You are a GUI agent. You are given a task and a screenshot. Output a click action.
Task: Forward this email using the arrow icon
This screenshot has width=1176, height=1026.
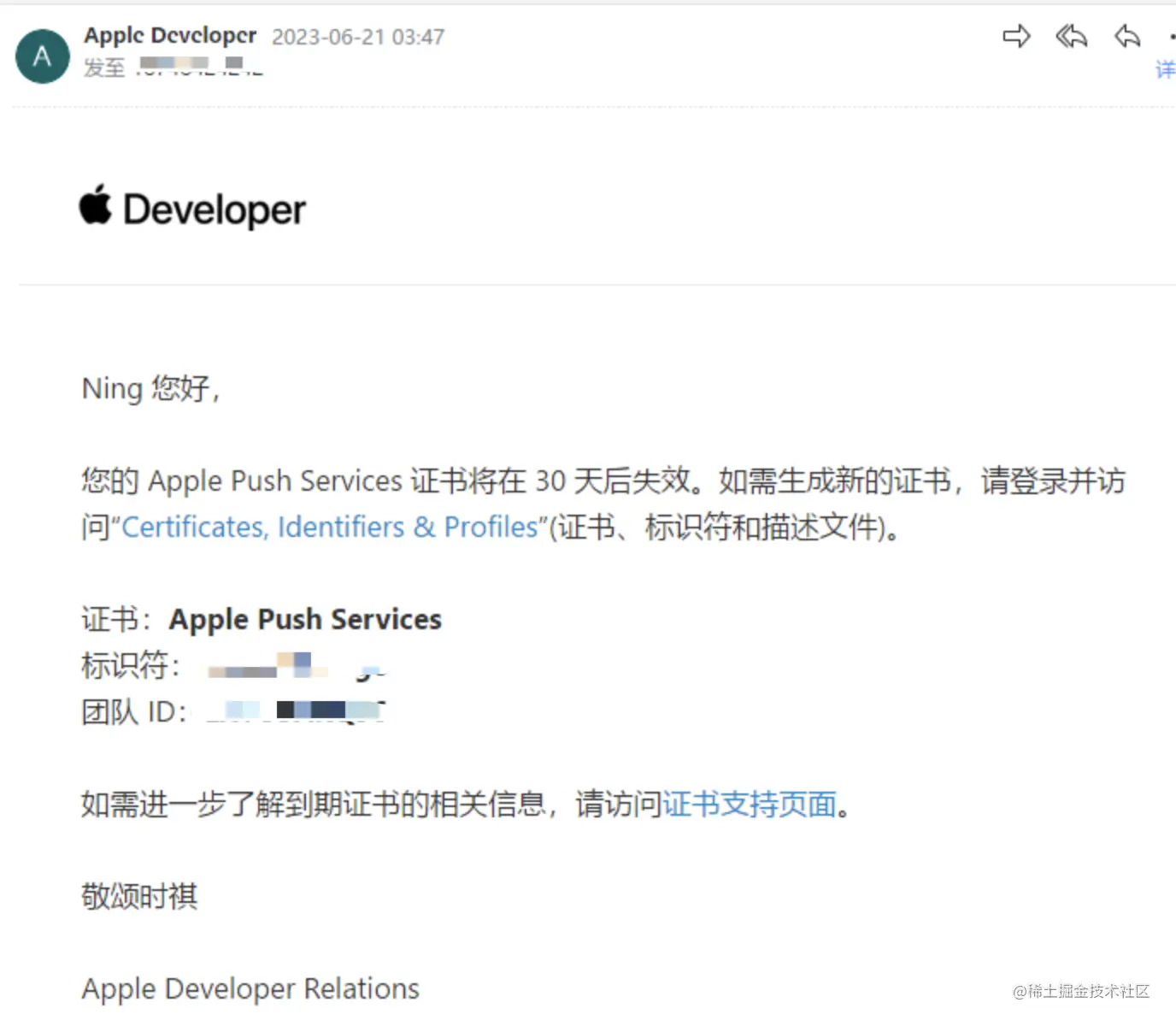click(x=1016, y=36)
